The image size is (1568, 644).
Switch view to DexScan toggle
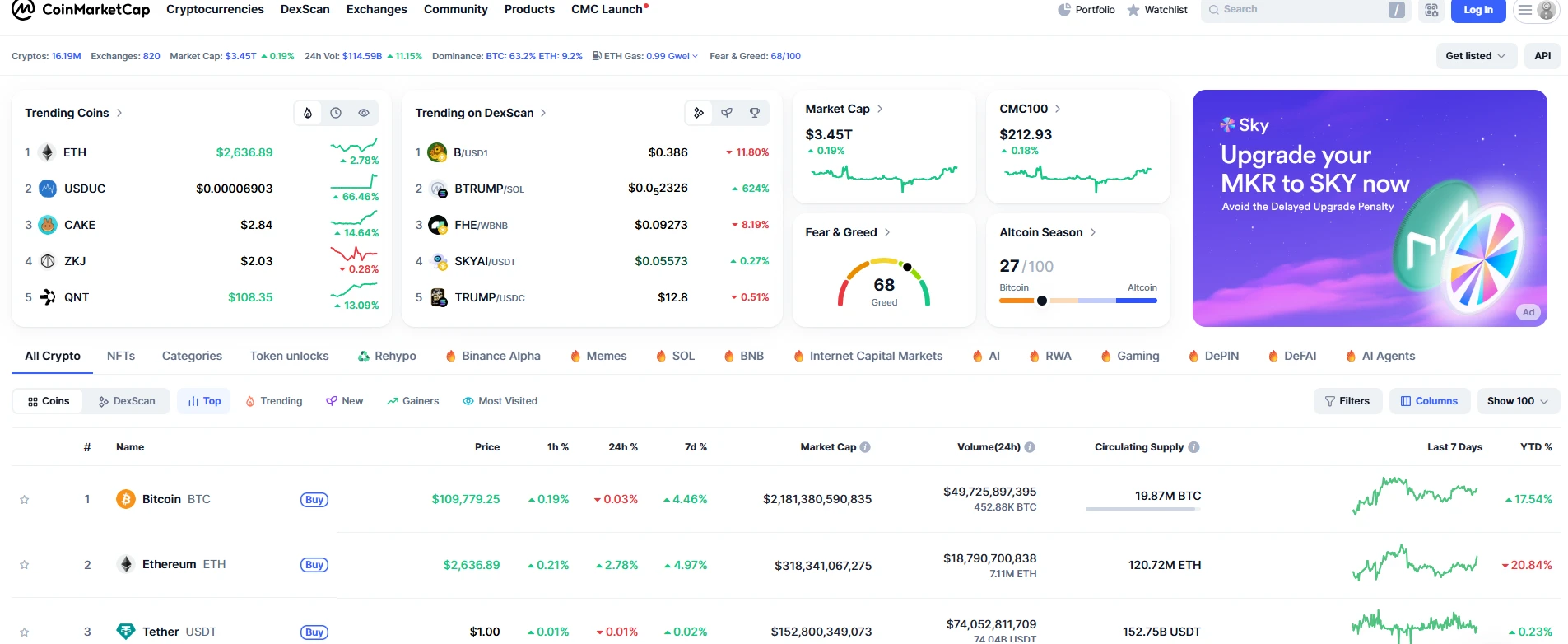127,401
